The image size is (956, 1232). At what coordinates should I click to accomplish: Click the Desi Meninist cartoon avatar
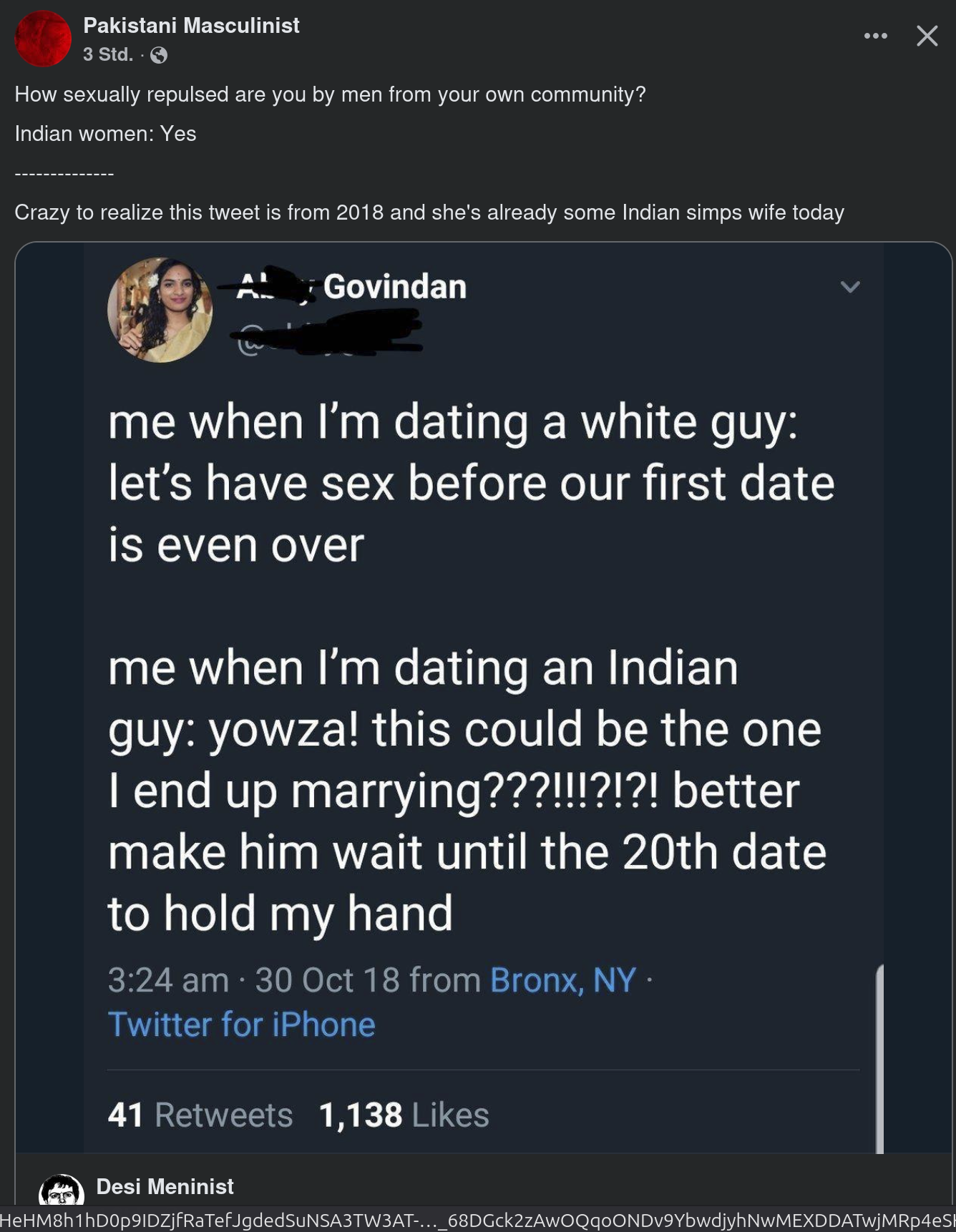coord(62,1190)
